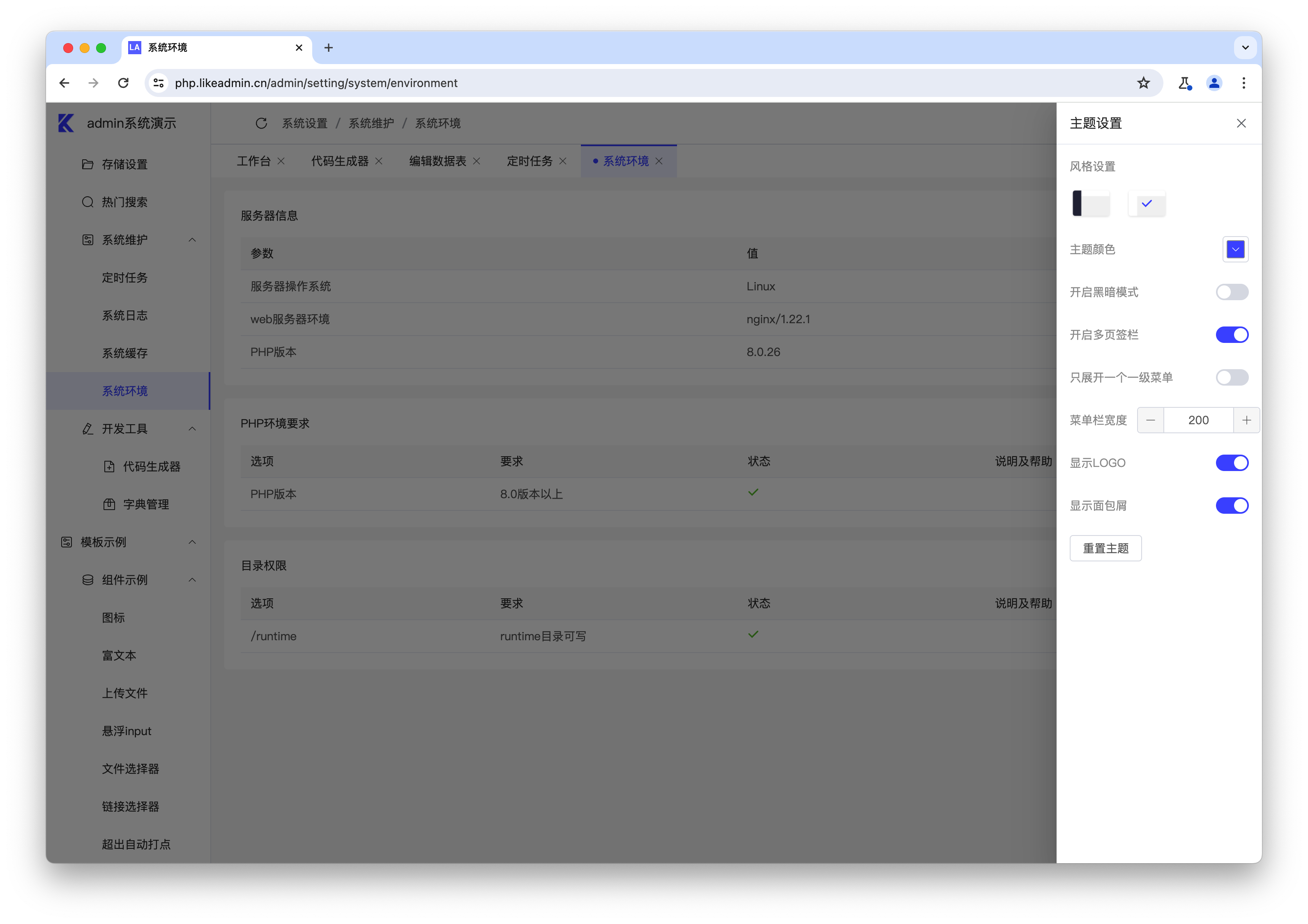This screenshot has height=924, width=1308.
Task: Increase menu bar width with plus
Action: [x=1246, y=420]
